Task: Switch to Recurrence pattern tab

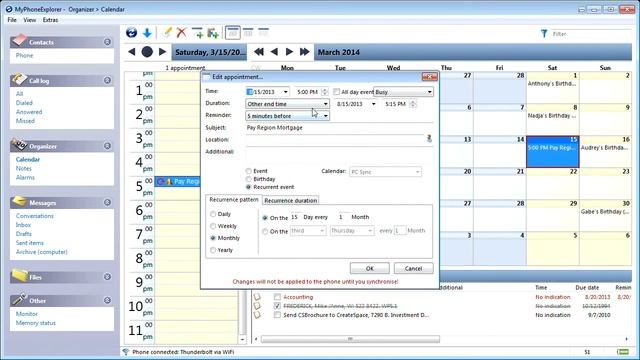Action: pos(233,200)
